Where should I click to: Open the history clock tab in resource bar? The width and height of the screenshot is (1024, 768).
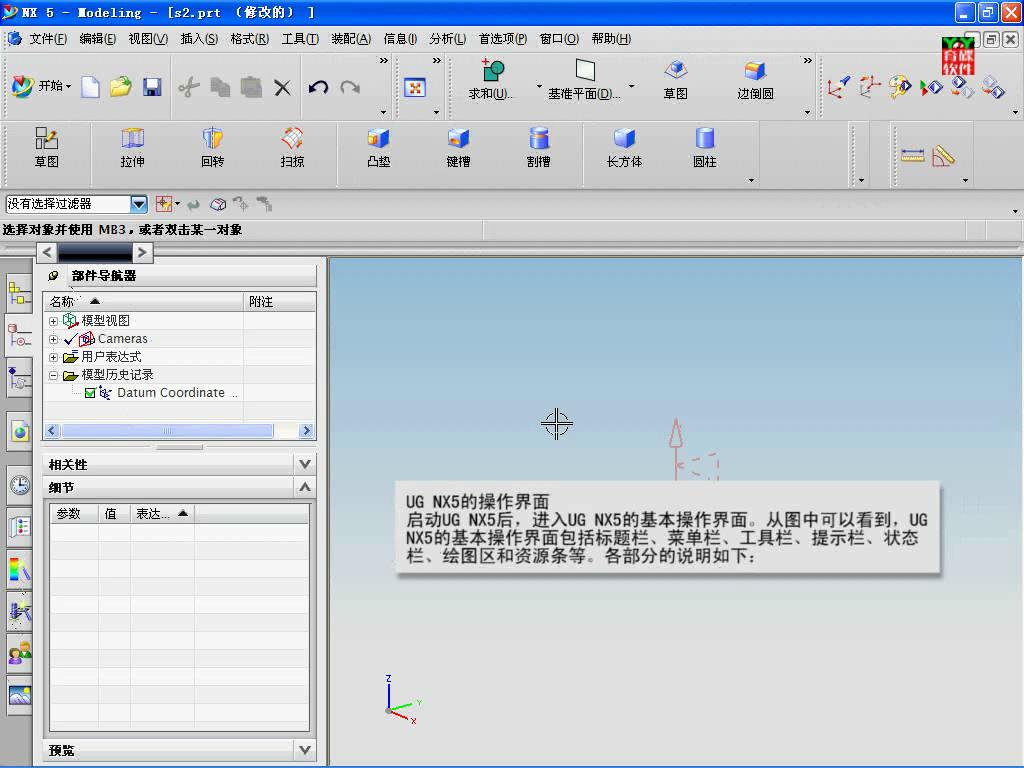pyautogui.click(x=20, y=485)
